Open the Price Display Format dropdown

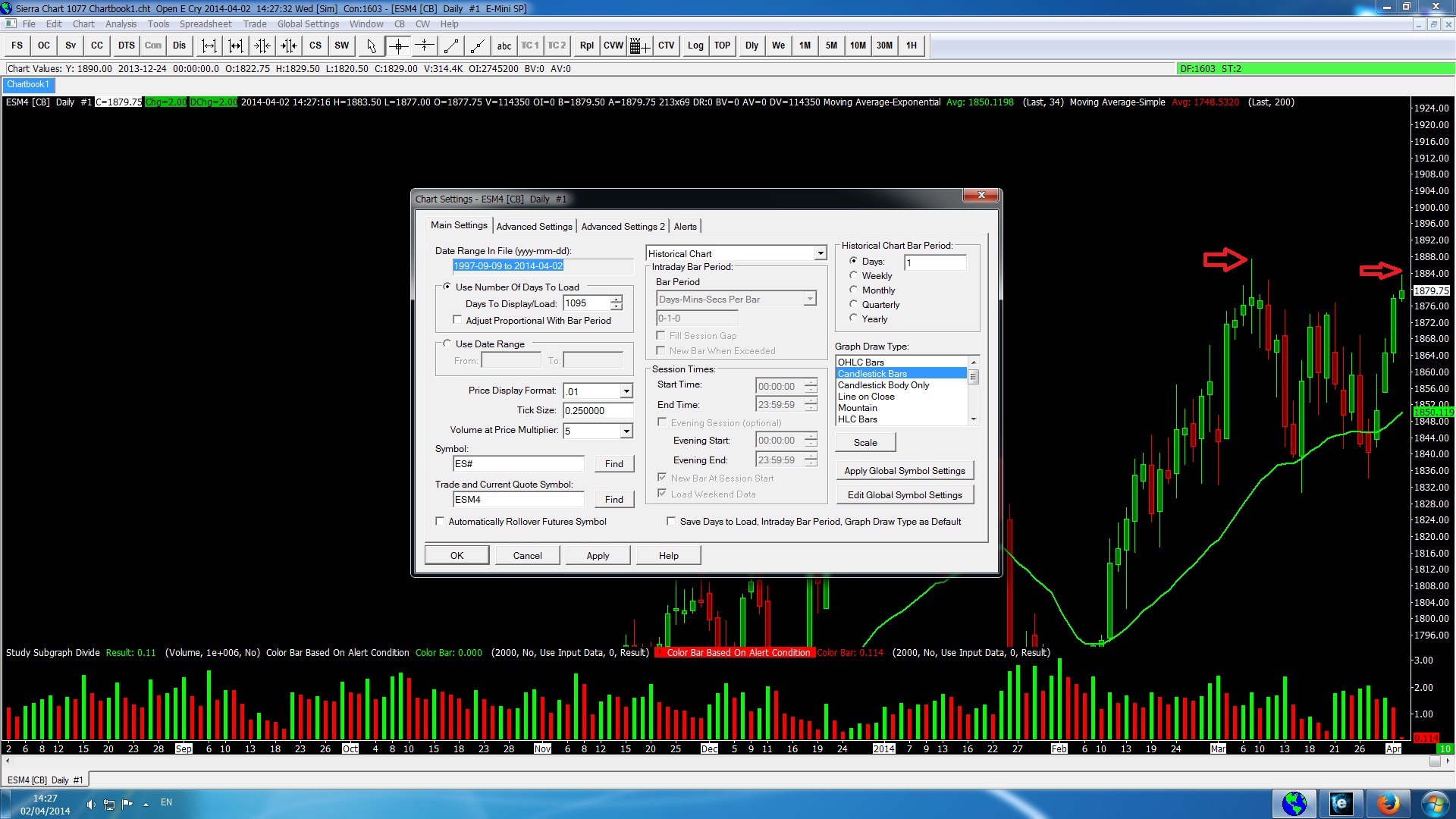coord(626,392)
